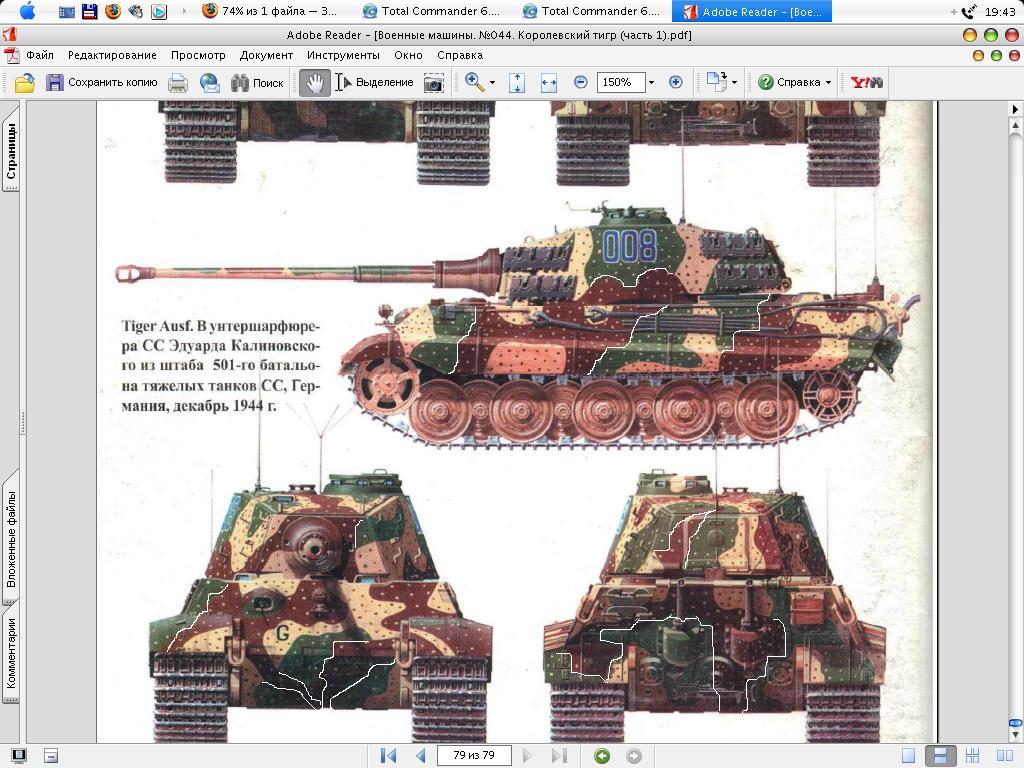Activate the Hand tool
Viewport: 1024px width, 768px height.
[315, 82]
